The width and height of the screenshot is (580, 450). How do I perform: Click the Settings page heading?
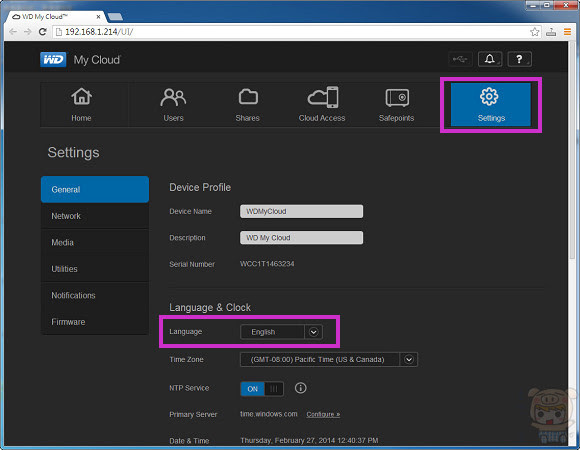[73, 153]
